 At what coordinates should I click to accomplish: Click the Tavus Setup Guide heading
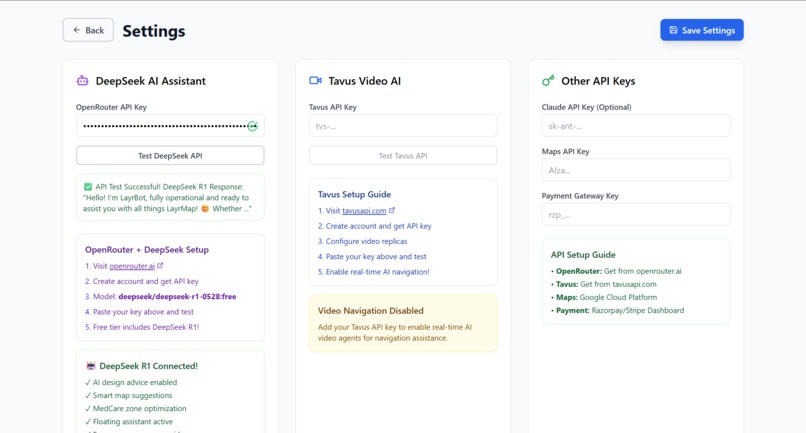coord(354,194)
